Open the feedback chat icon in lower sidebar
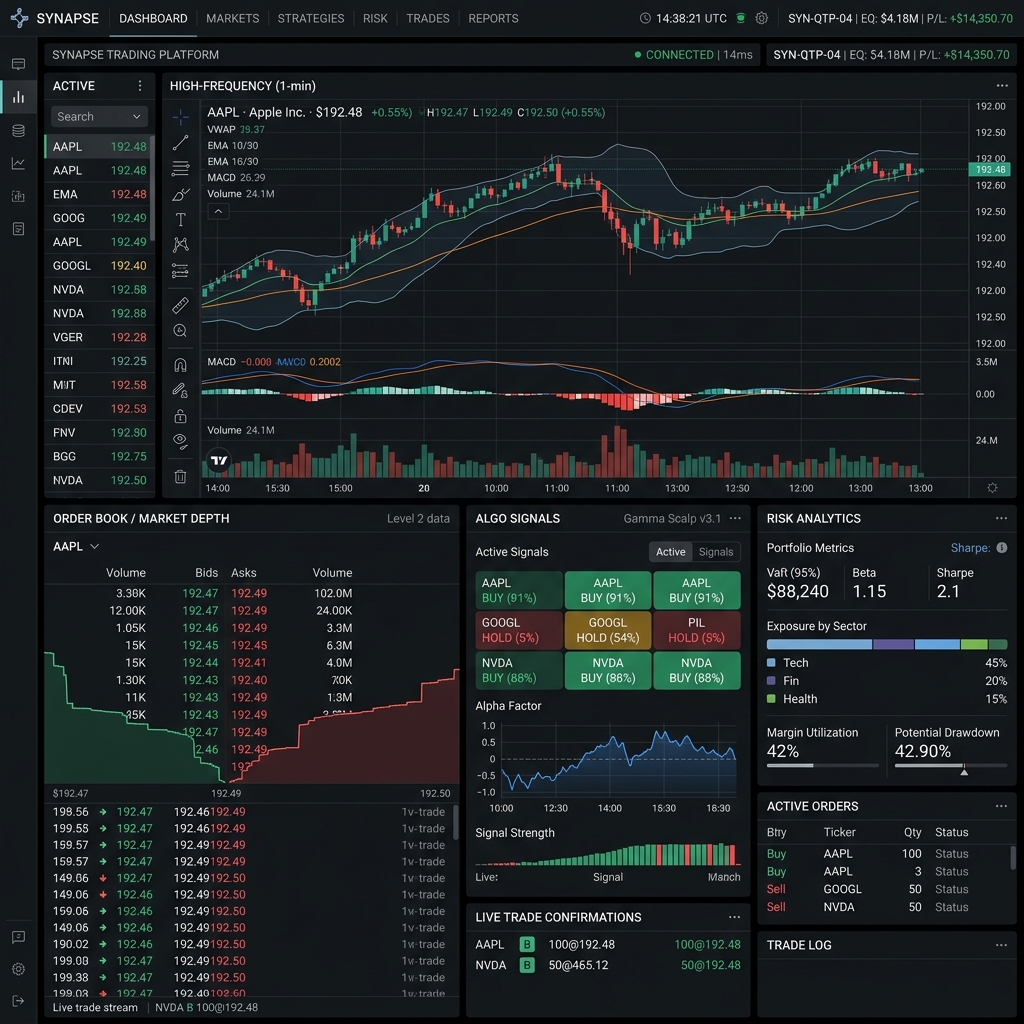The width and height of the screenshot is (1024, 1024). click(x=18, y=937)
